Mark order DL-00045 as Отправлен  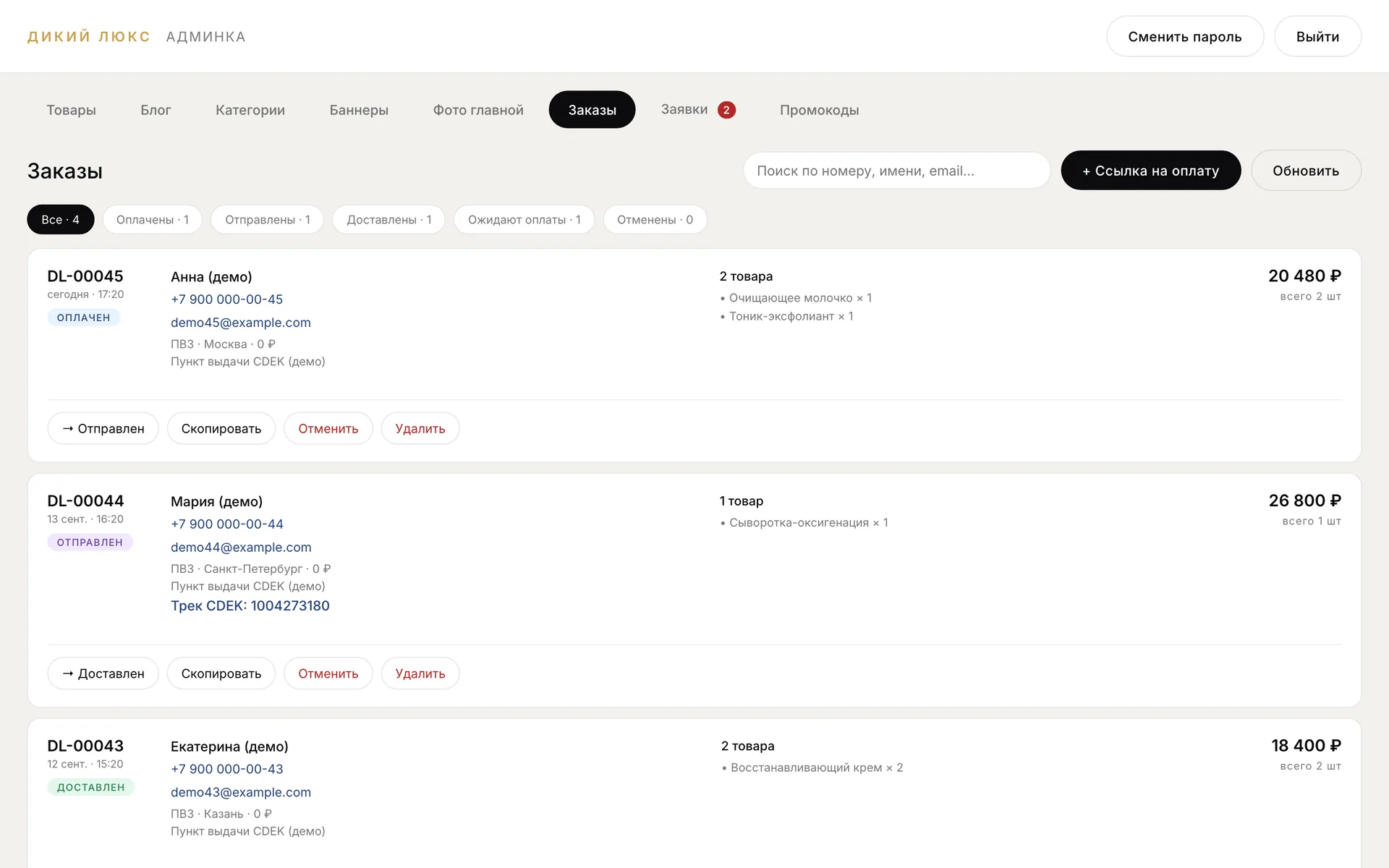(x=103, y=429)
